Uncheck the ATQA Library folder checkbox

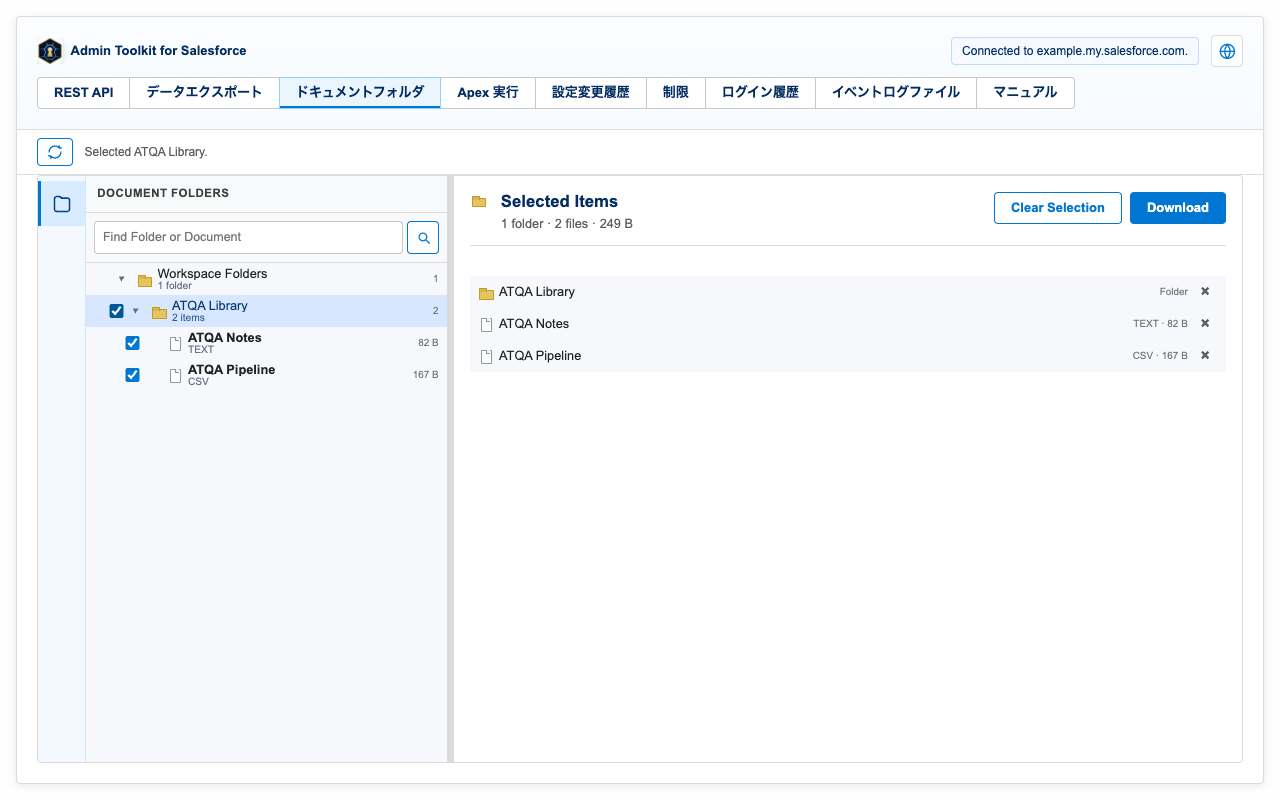(x=116, y=311)
